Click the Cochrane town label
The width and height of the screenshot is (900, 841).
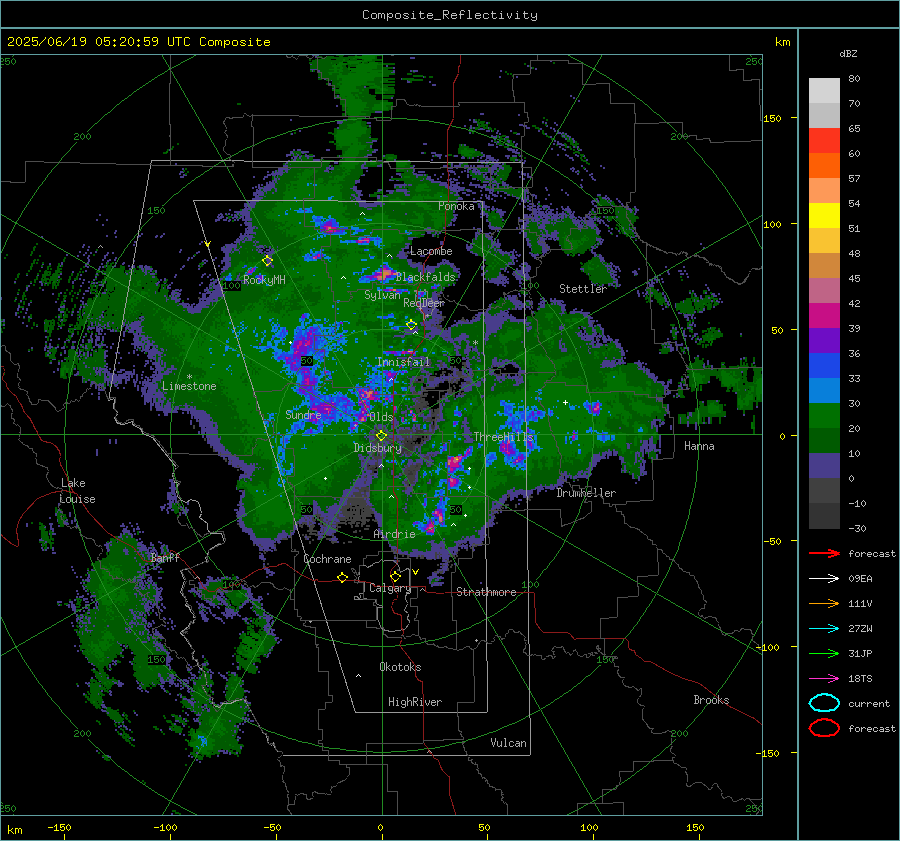coord(327,559)
